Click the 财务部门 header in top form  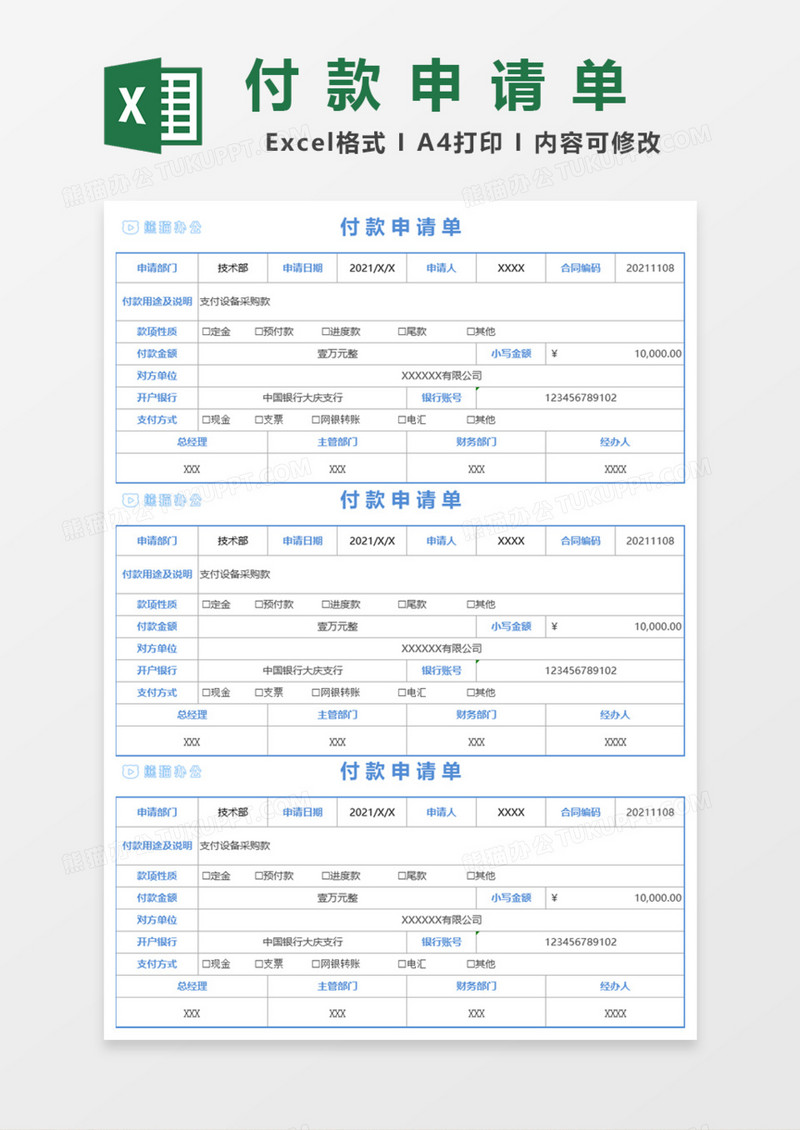point(476,442)
